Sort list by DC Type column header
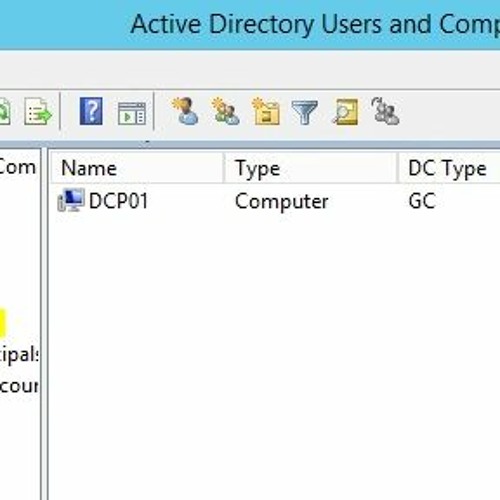This screenshot has height=500, width=500. point(449,168)
